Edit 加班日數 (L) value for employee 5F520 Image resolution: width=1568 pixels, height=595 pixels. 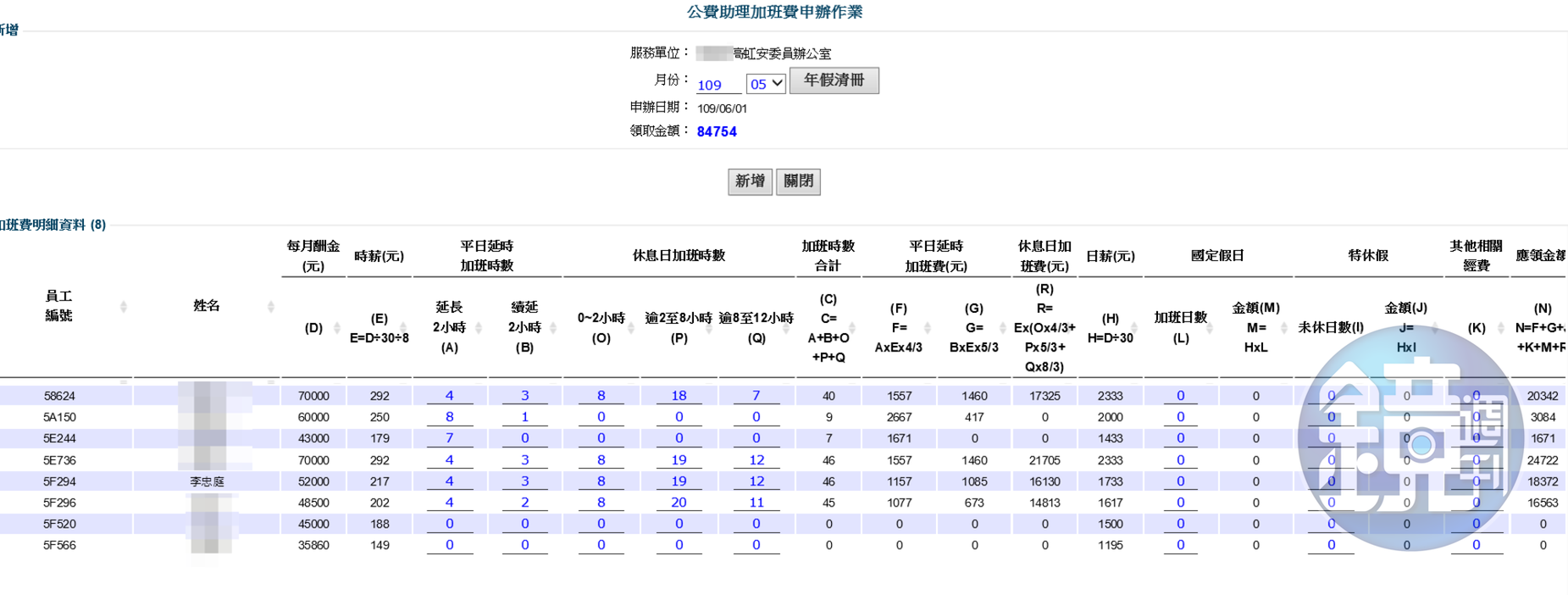[x=1180, y=524]
